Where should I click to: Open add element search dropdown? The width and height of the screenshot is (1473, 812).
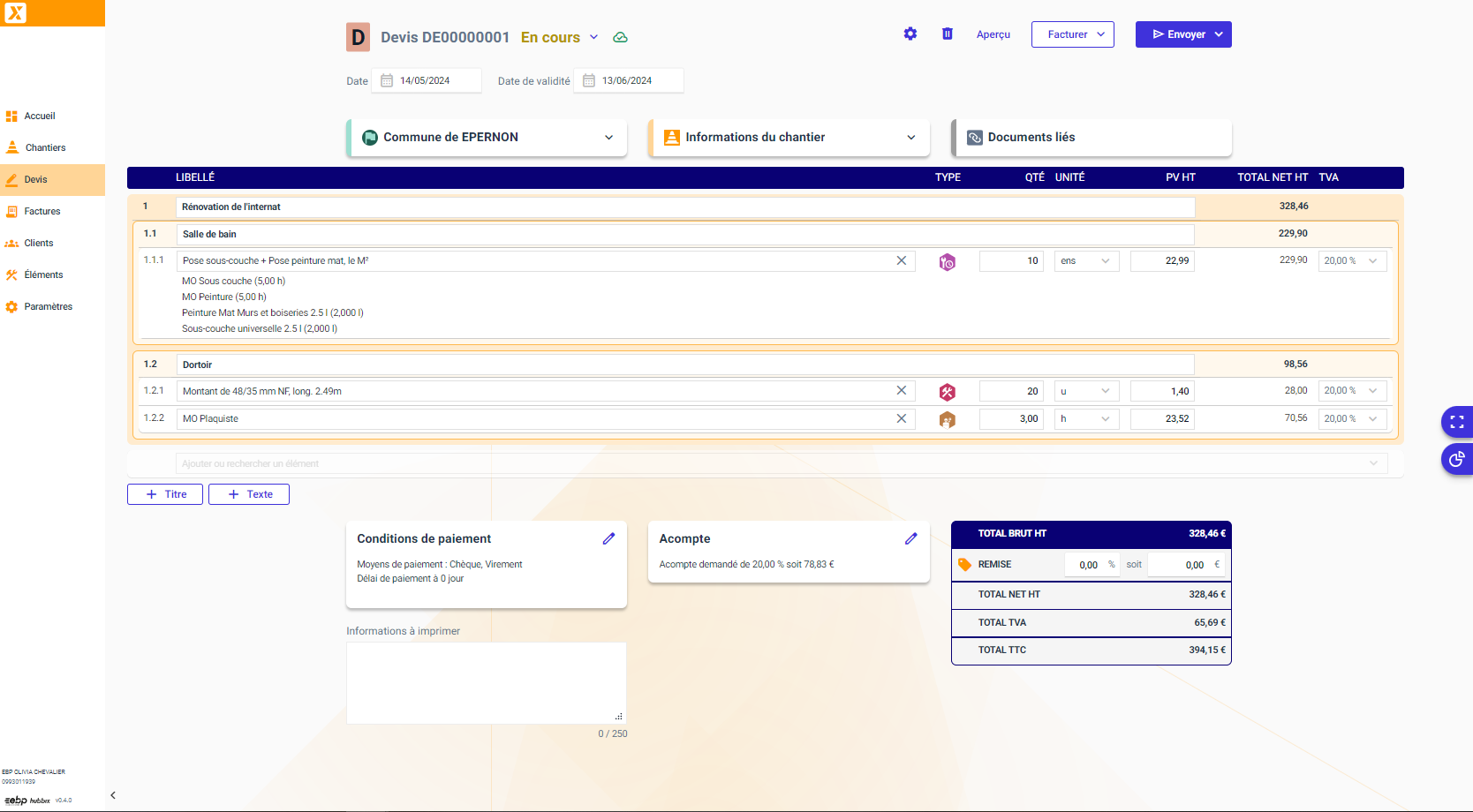pyautogui.click(x=1373, y=463)
